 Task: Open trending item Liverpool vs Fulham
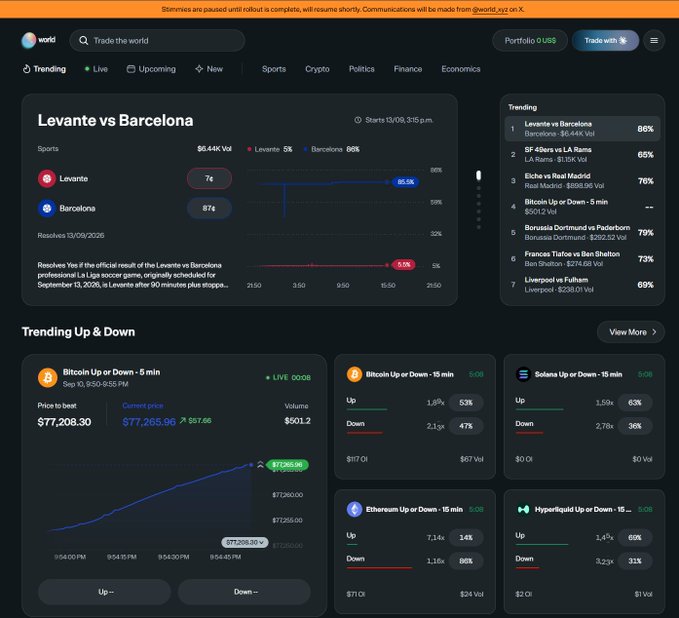(582, 285)
